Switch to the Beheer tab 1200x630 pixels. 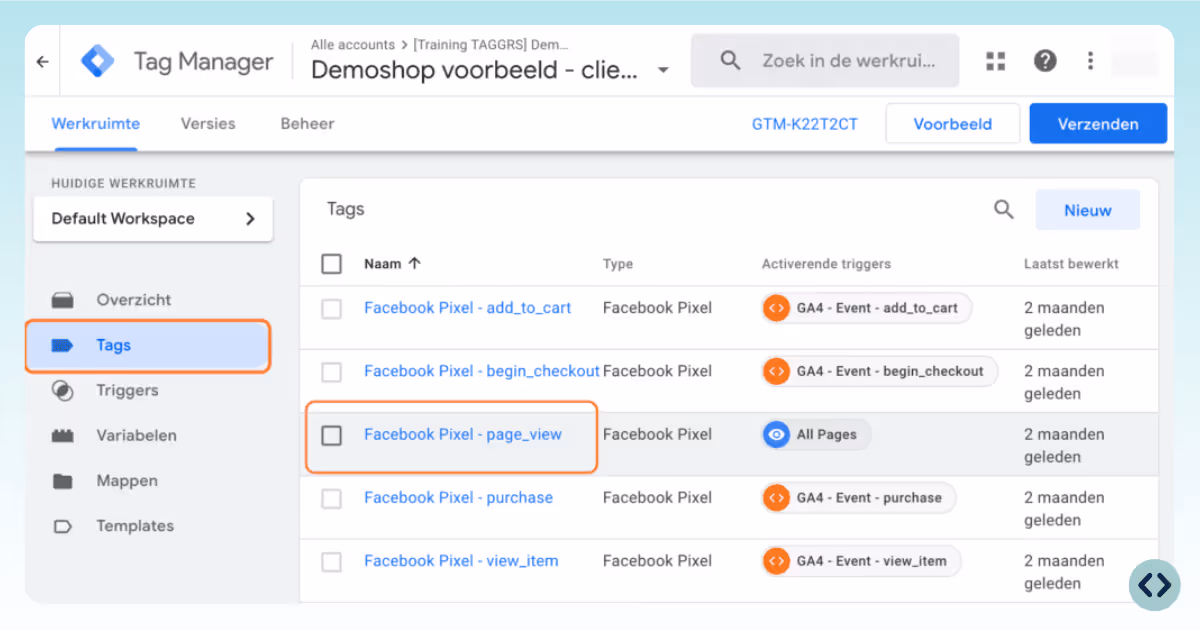point(307,124)
